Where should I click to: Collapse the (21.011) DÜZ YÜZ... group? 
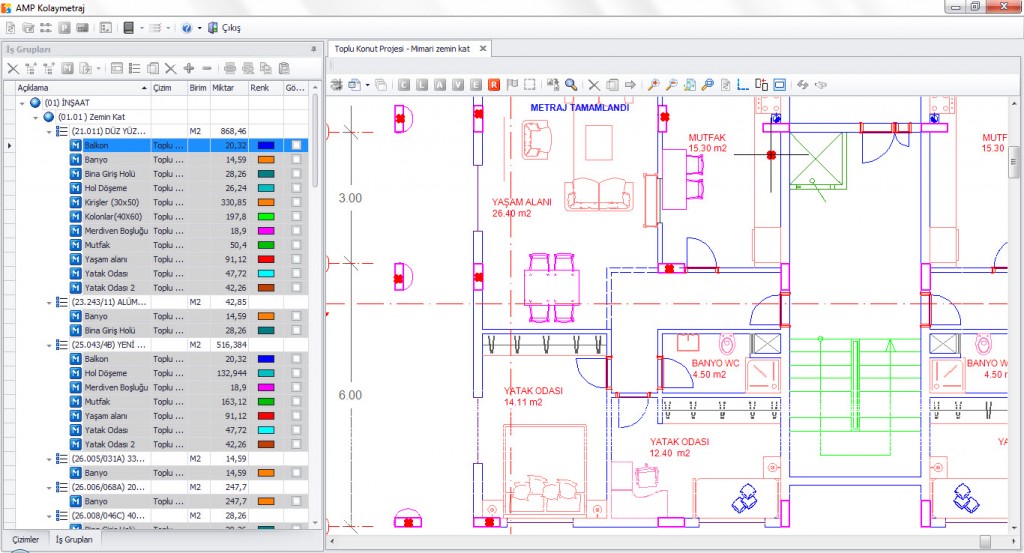tap(48, 131)
